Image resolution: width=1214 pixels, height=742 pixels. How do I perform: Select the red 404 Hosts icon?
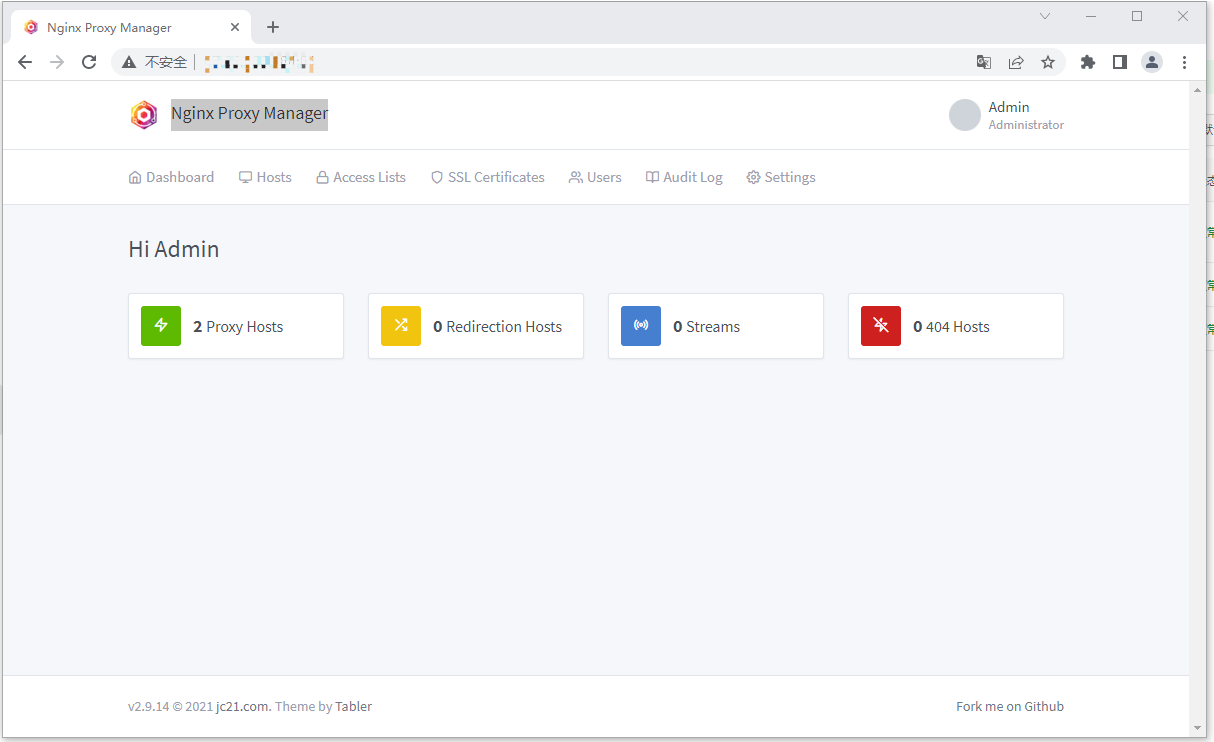(881, 326)
